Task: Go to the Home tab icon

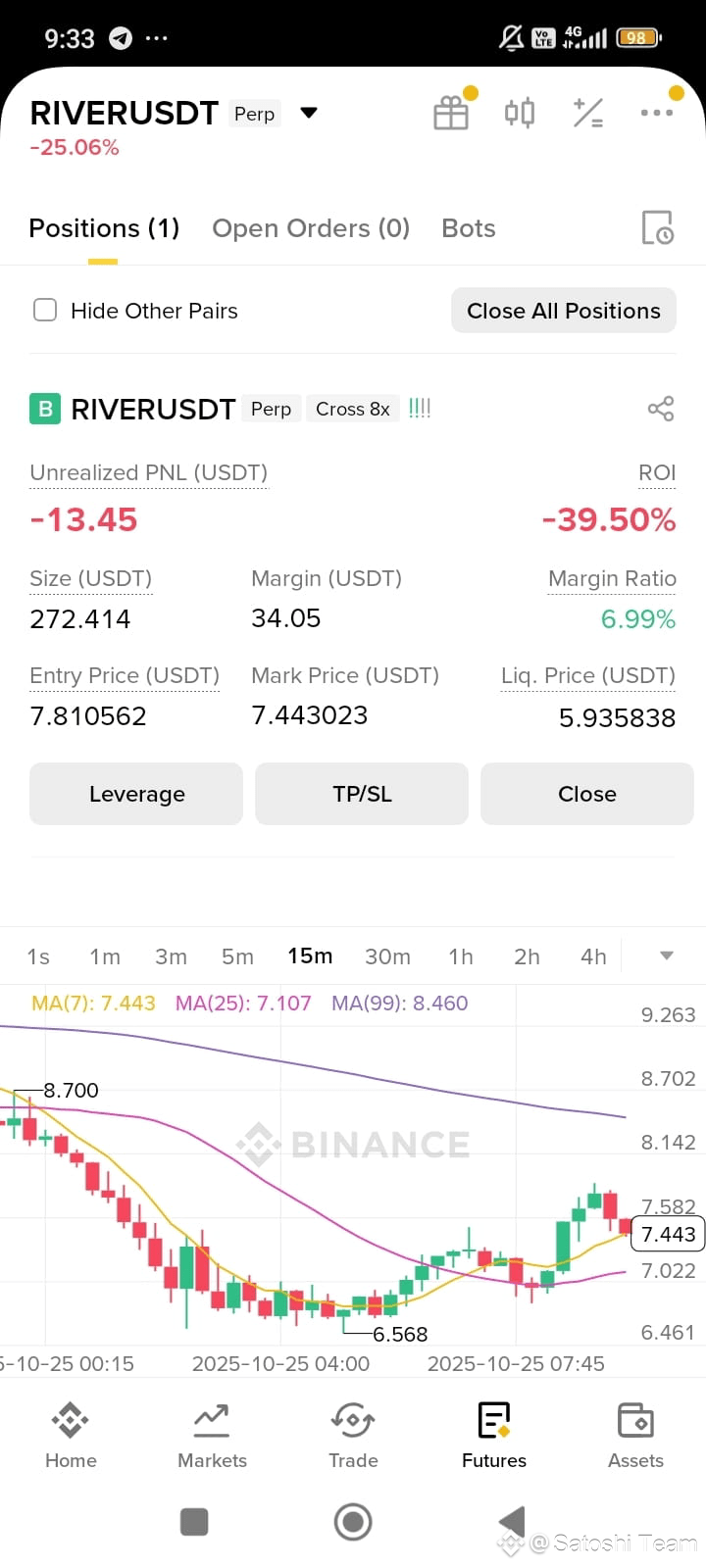Action: click(71, 1419)
